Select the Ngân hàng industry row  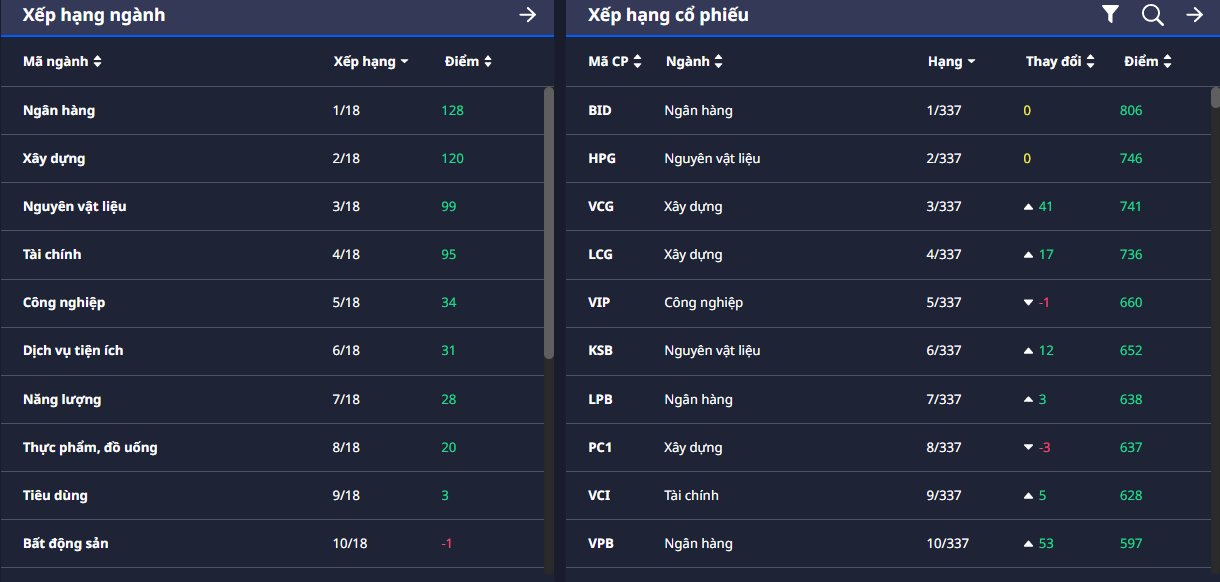[x=59, y=110]
